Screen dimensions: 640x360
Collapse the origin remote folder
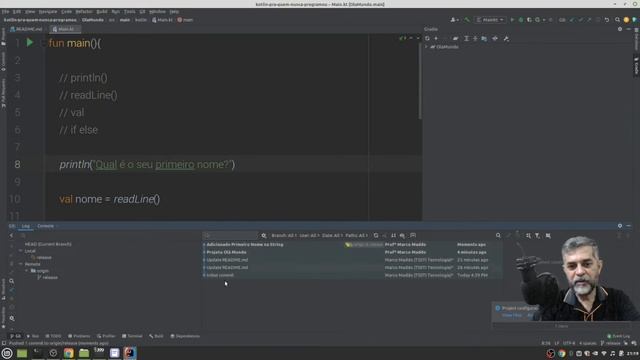(27, 271)
